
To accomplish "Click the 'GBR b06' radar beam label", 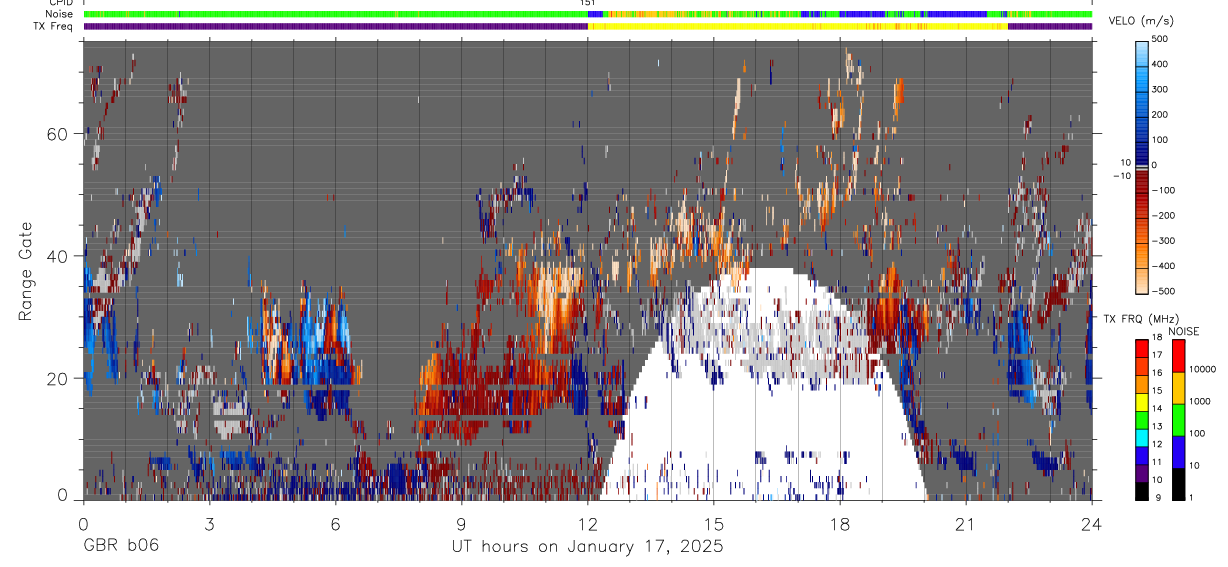I will (120, 547).
